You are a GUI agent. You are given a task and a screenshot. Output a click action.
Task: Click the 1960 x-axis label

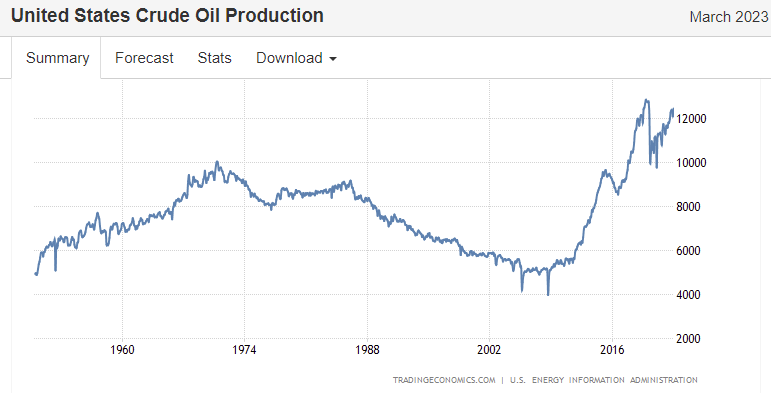[122, 350]
